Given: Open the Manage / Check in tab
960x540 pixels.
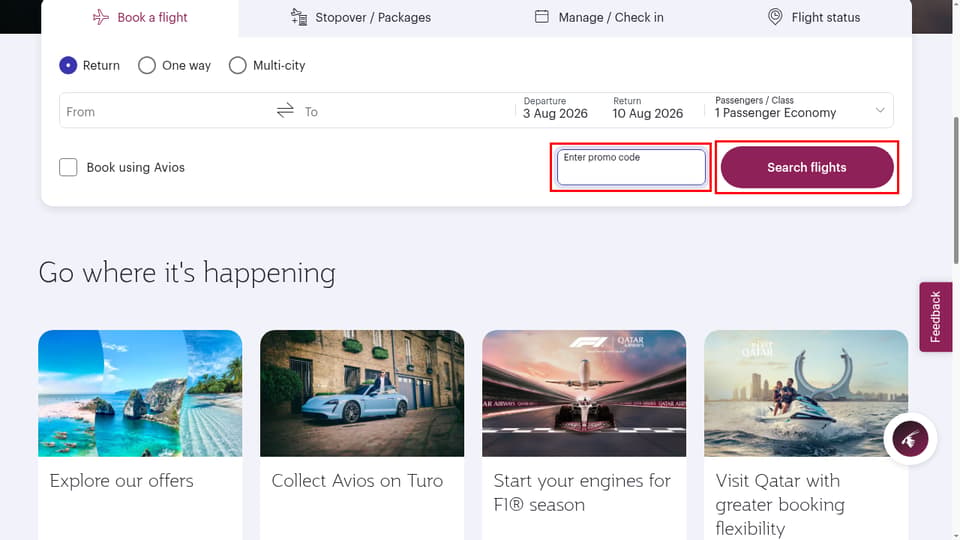Looking at the screenshot, I should [x=599, y=17].
